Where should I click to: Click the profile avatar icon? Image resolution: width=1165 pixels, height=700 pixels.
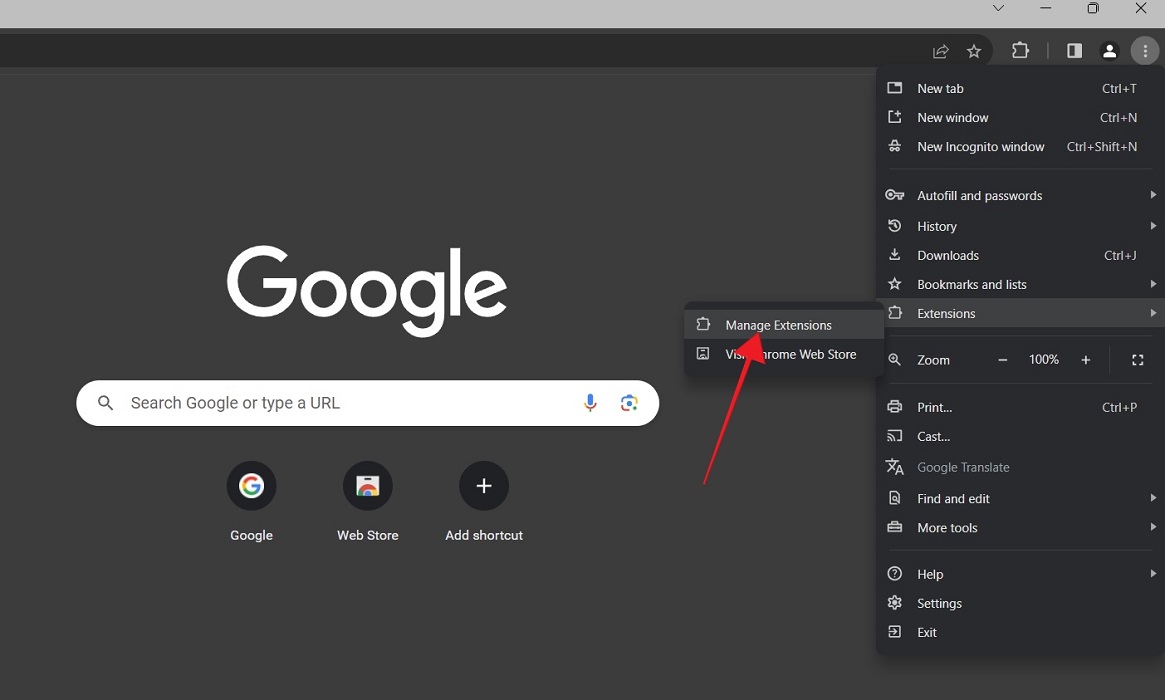[1109, 50]
